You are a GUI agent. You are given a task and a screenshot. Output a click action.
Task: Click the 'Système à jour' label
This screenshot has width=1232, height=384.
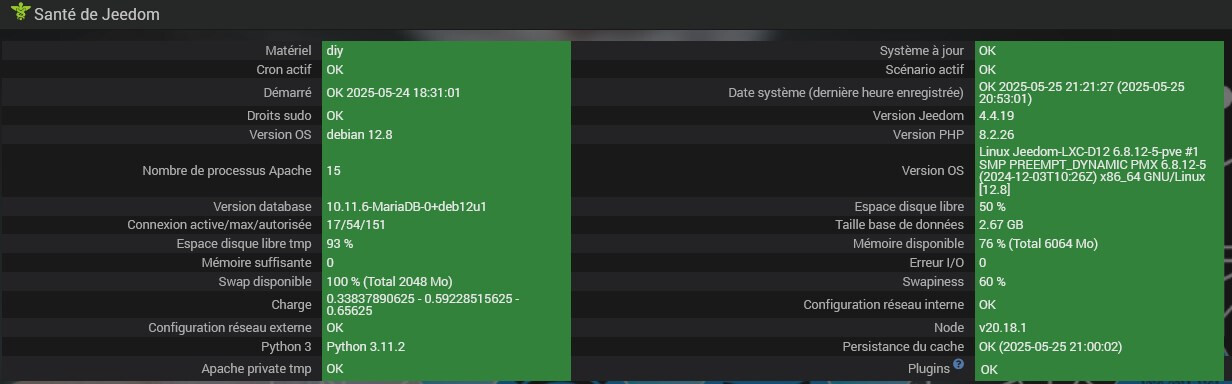(922, 50)
